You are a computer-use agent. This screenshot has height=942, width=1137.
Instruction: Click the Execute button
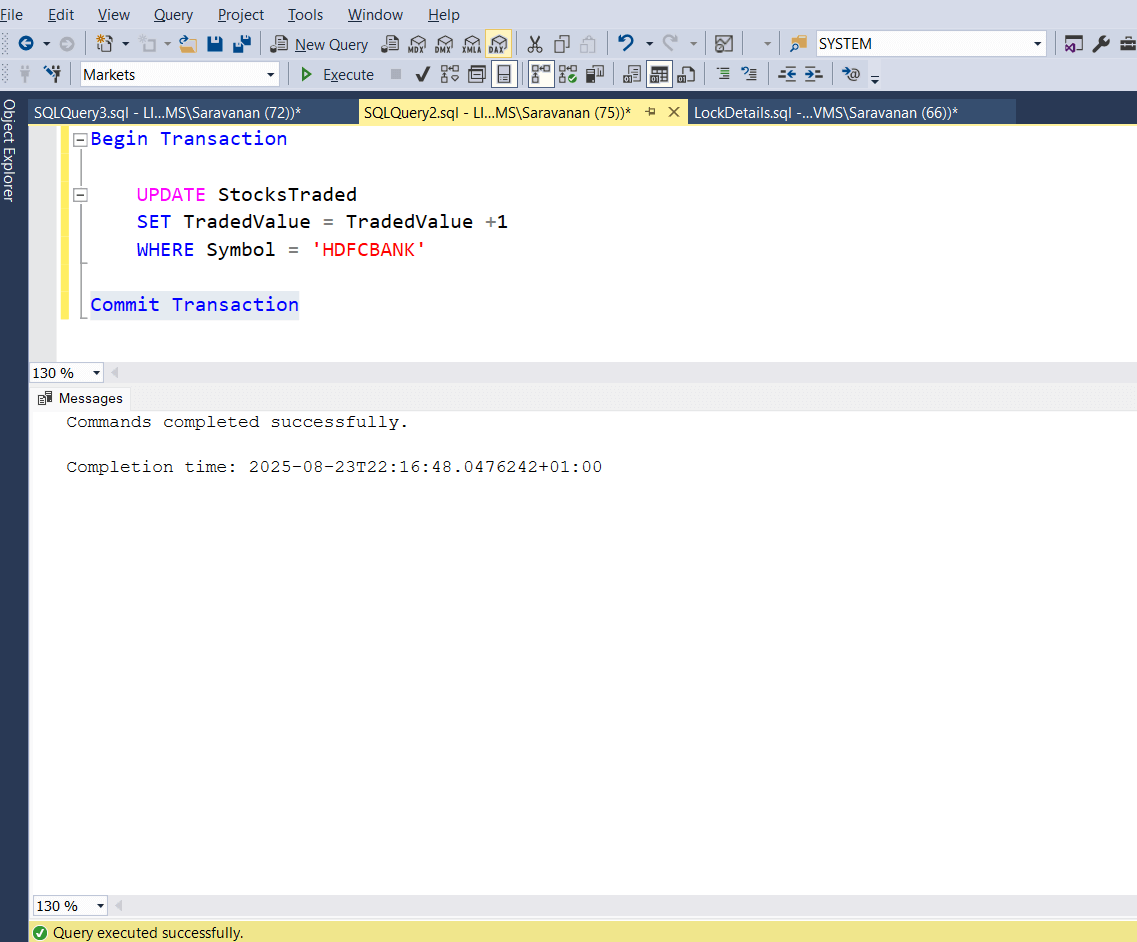click(337, 74)
